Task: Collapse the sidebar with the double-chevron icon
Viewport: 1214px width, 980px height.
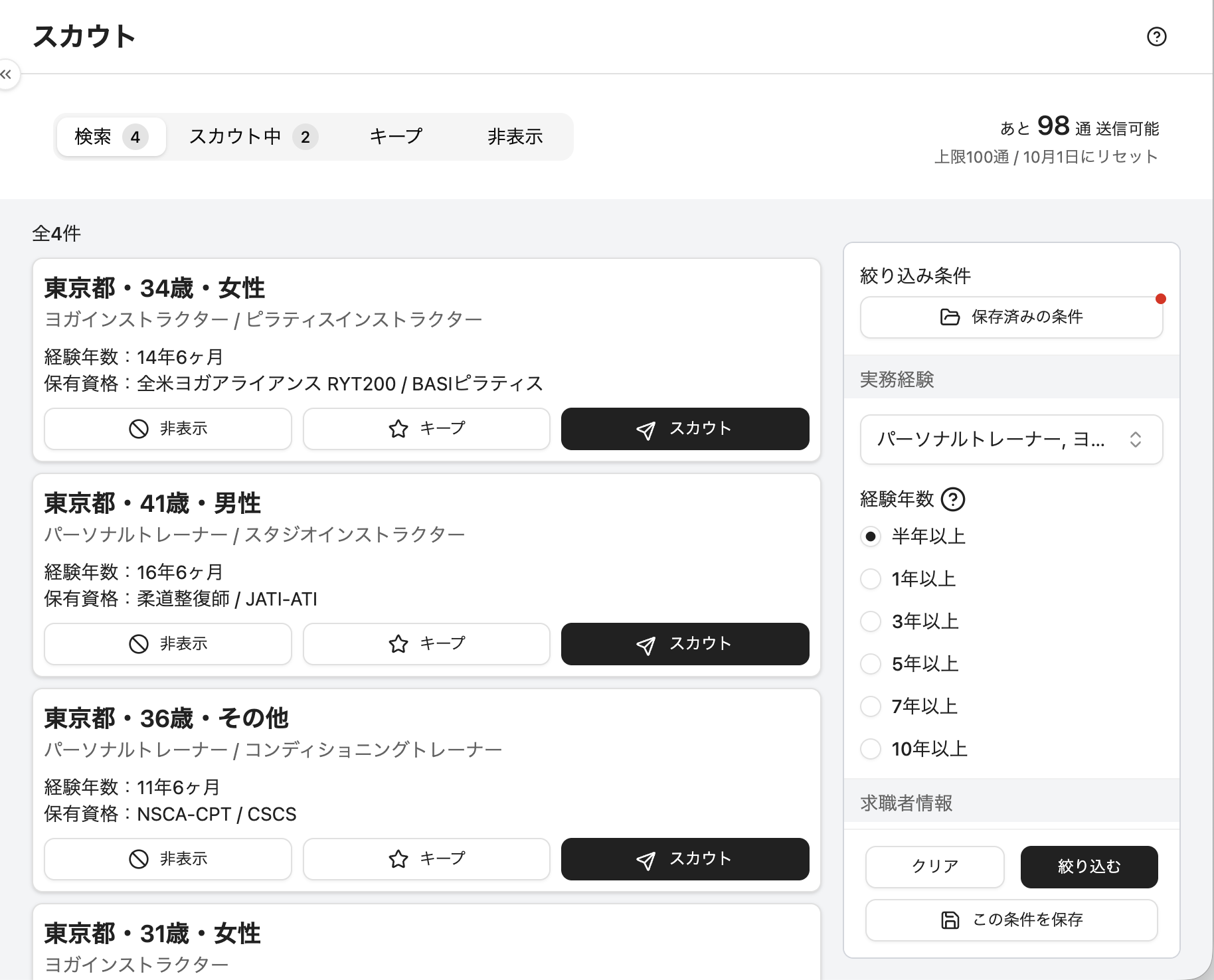Action: pos(6,74)
